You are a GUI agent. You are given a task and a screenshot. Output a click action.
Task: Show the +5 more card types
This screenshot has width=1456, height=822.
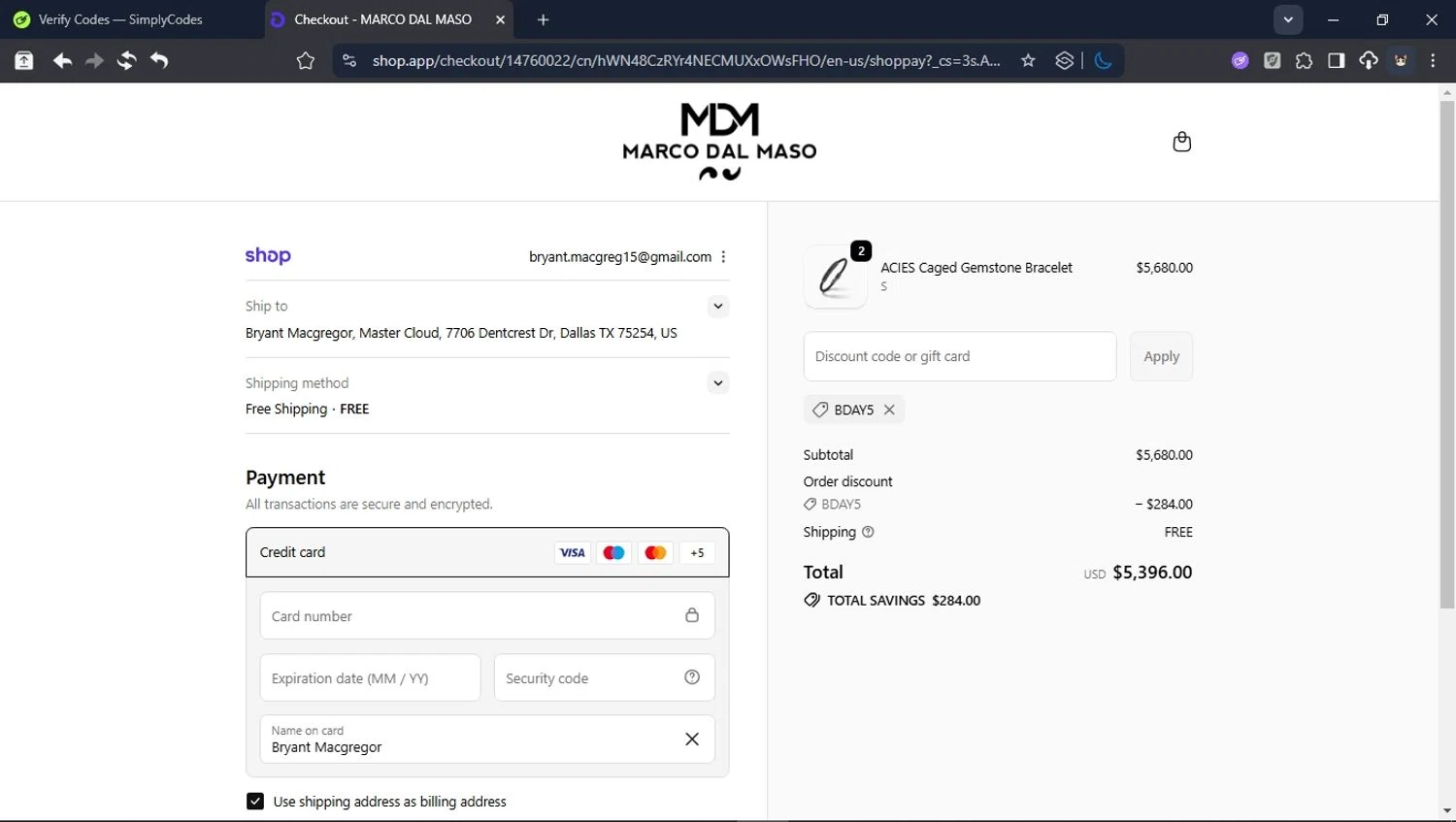point(697,553)
